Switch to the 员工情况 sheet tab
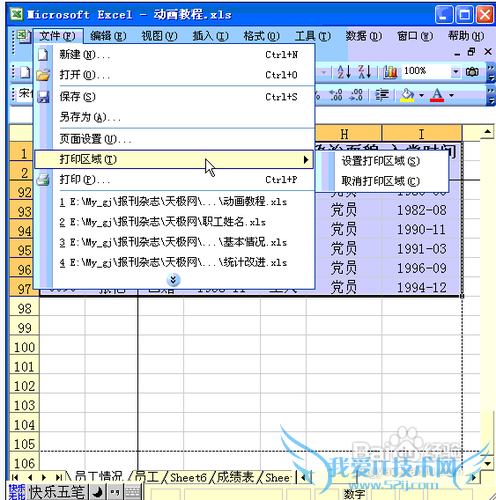The width and height of the screenshot is (496, 500). tap(99, 477)
